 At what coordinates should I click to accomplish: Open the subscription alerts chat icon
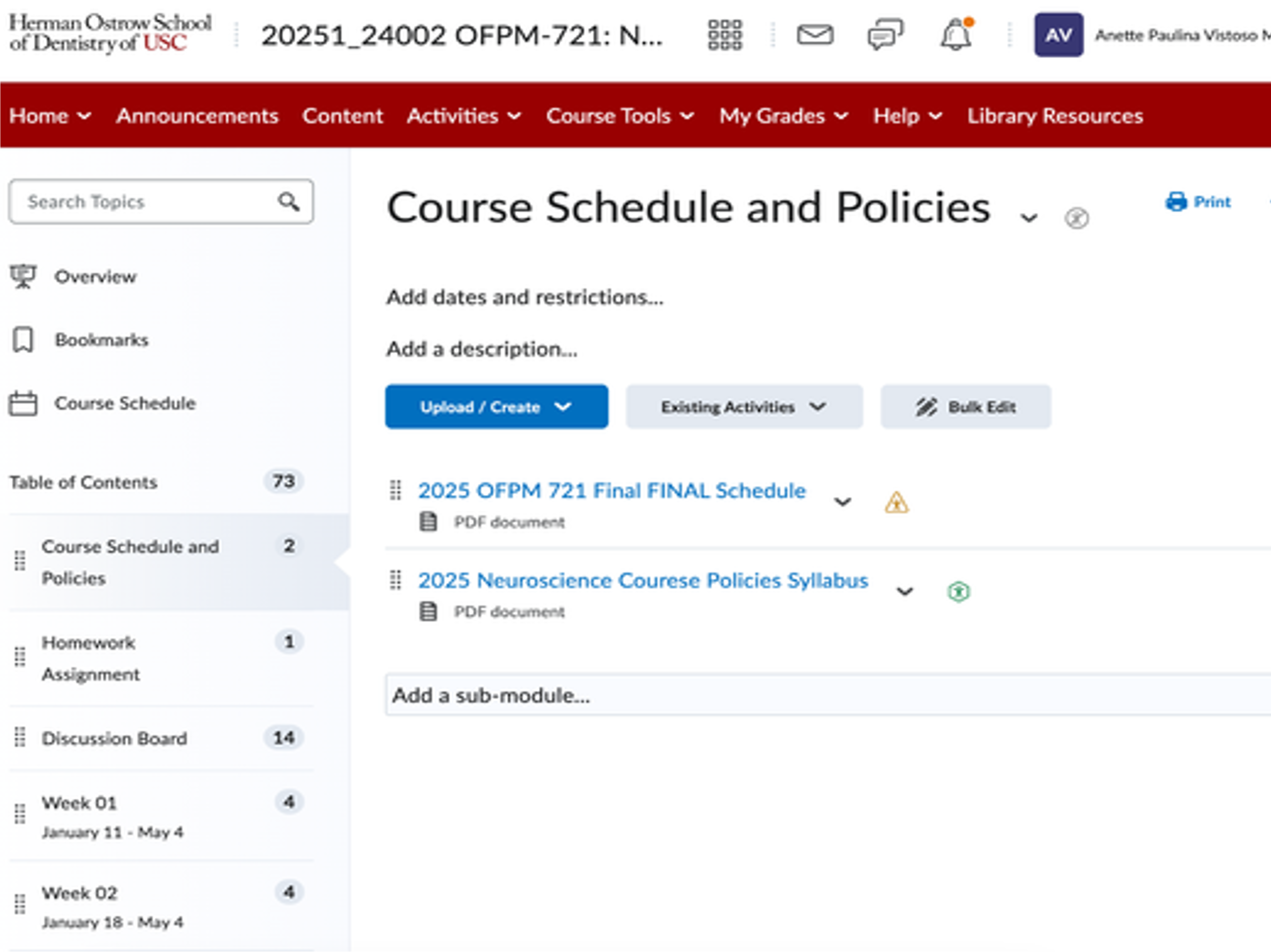[x=885, y=35]
